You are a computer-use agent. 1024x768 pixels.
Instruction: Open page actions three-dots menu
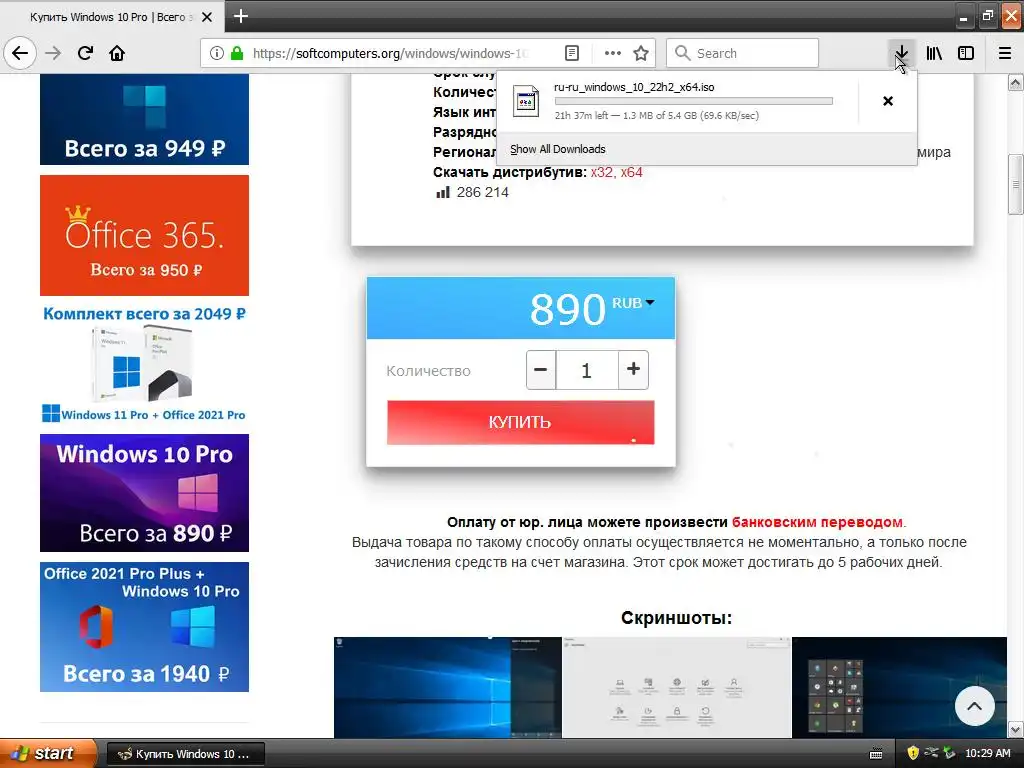(613, 53)
